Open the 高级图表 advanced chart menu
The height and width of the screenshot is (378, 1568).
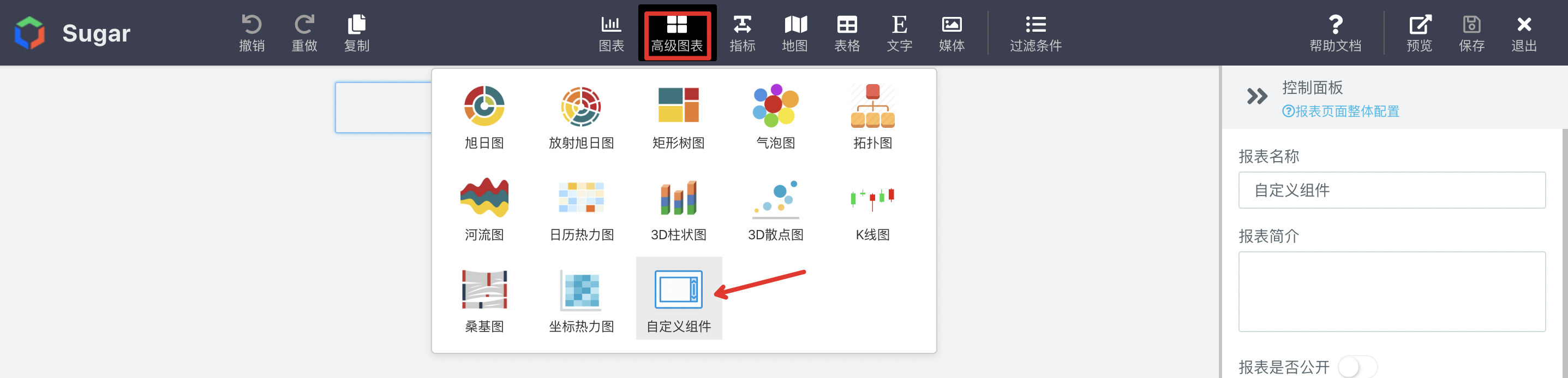tap(677, 33)
